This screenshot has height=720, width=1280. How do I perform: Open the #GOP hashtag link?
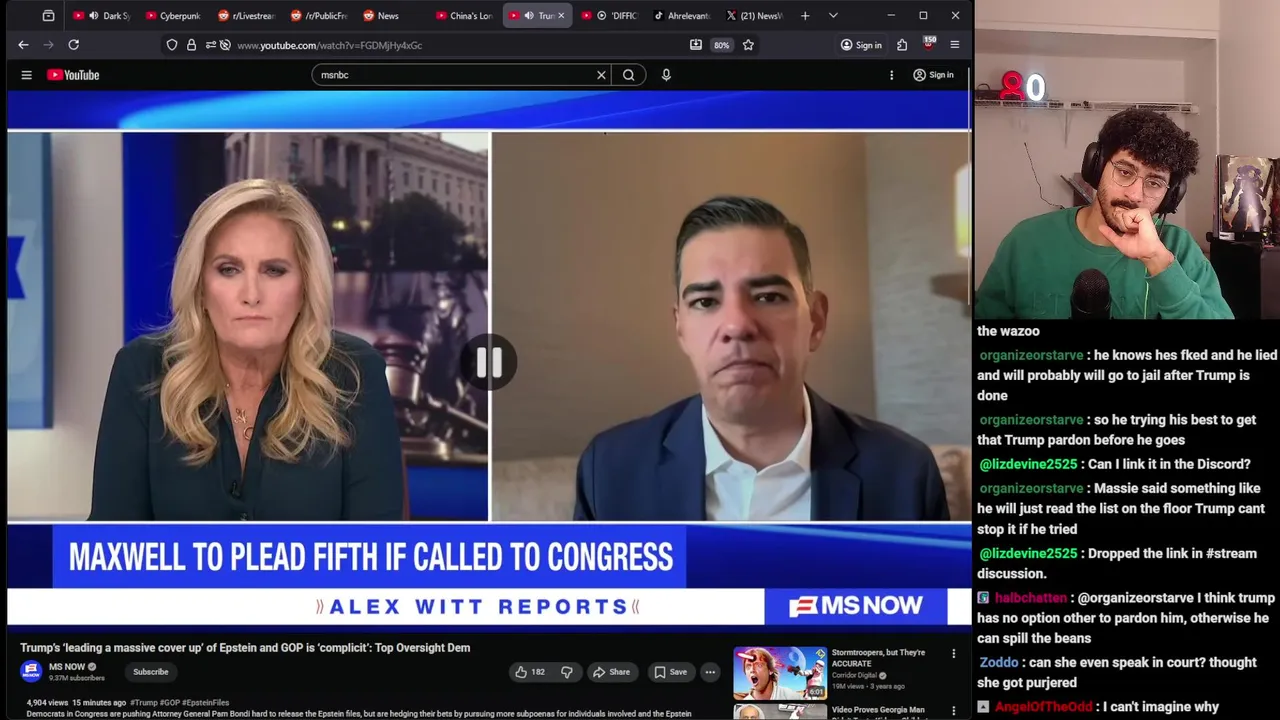click(x=169, y=703)
